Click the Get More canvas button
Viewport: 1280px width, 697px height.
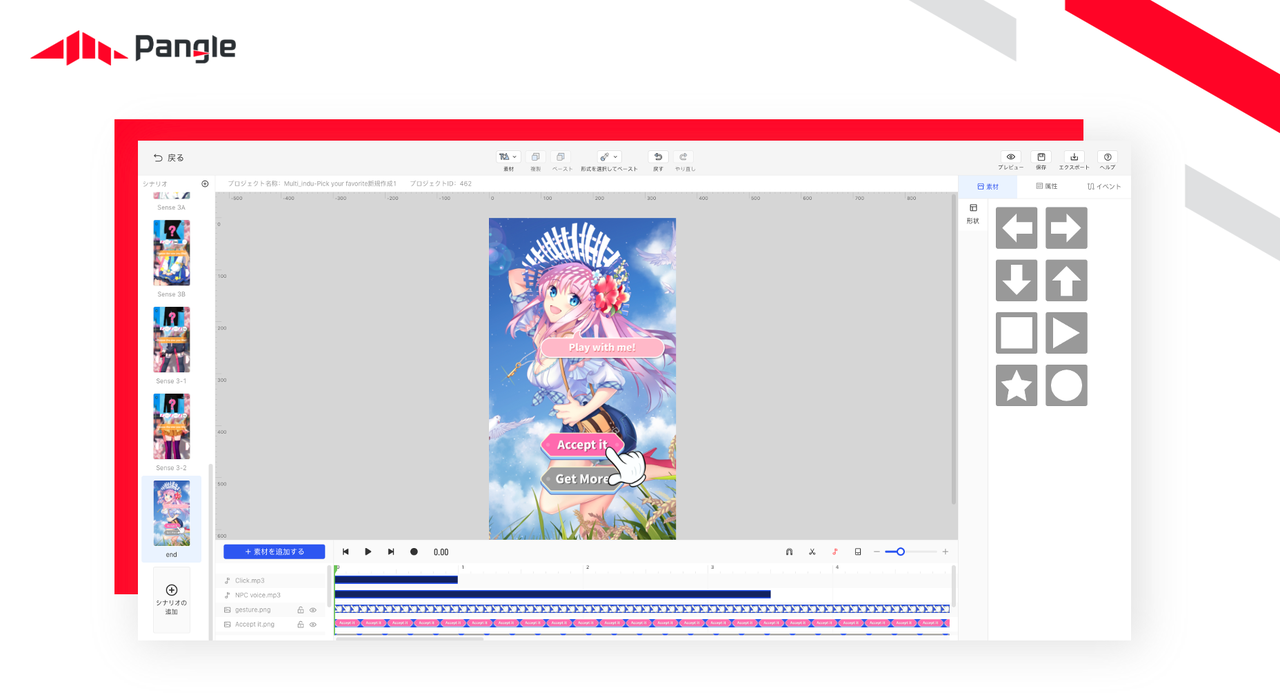point(582,479)
